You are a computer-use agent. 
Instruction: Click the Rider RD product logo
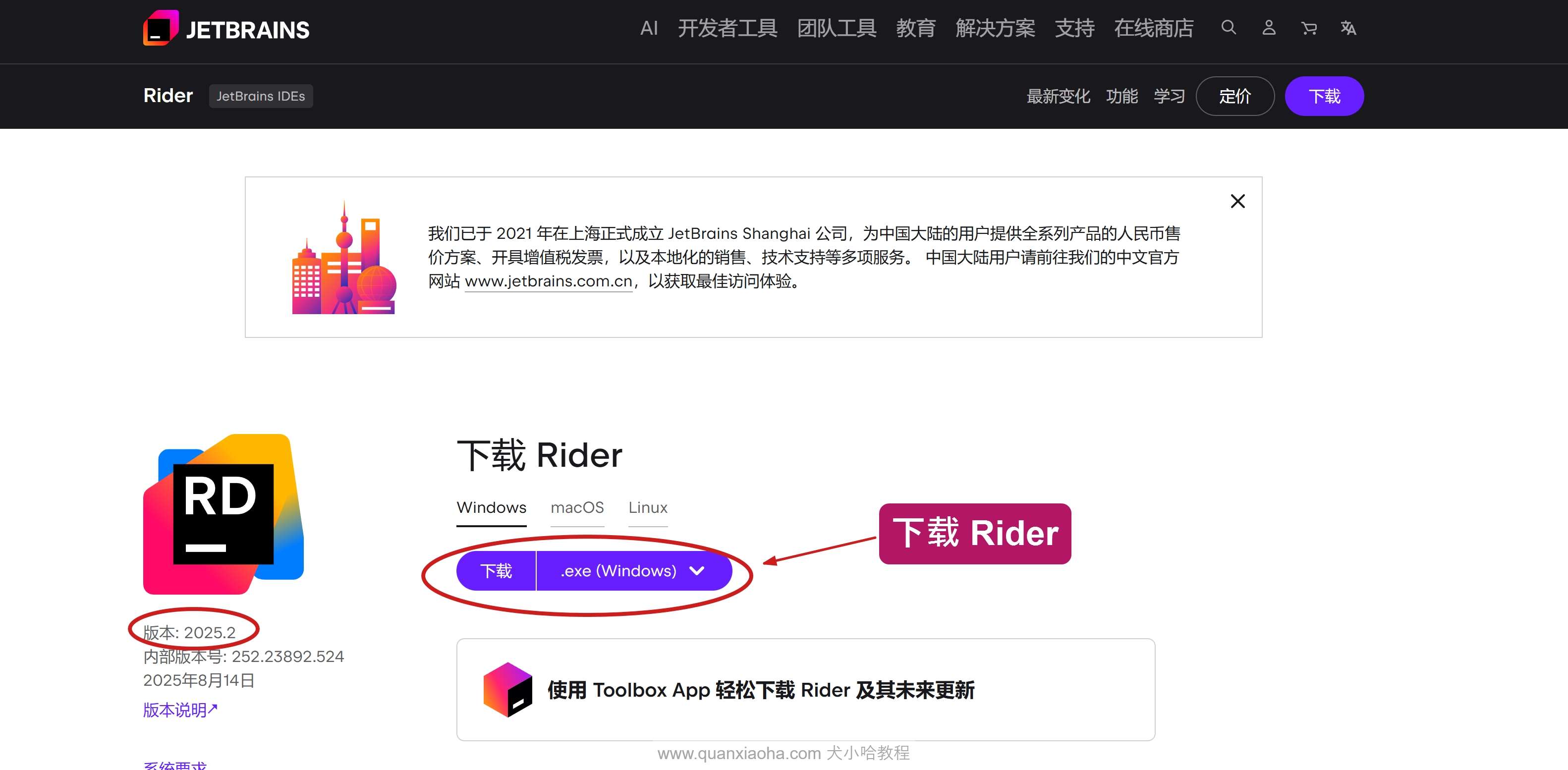pyautogui.click(x=224, y=514)
